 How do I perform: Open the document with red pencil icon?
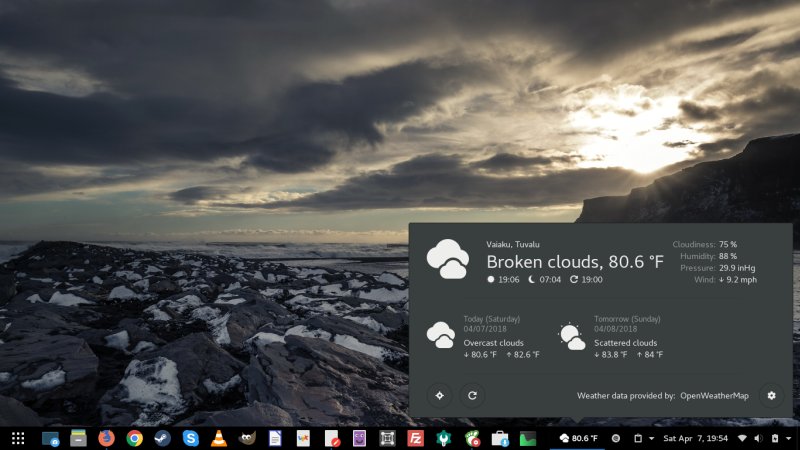pyautogui.click(x=332, y=438)
